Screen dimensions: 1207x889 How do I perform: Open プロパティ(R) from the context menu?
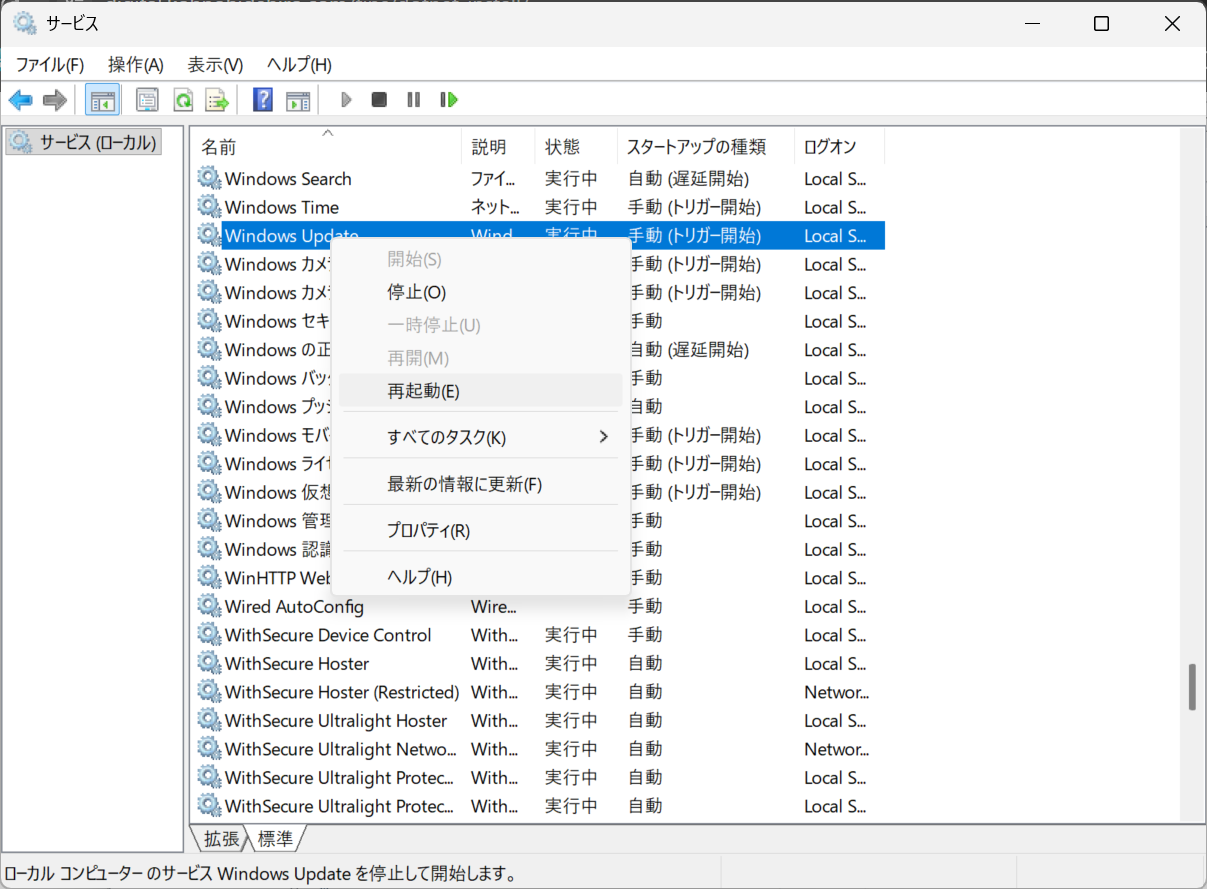point(428,530)
